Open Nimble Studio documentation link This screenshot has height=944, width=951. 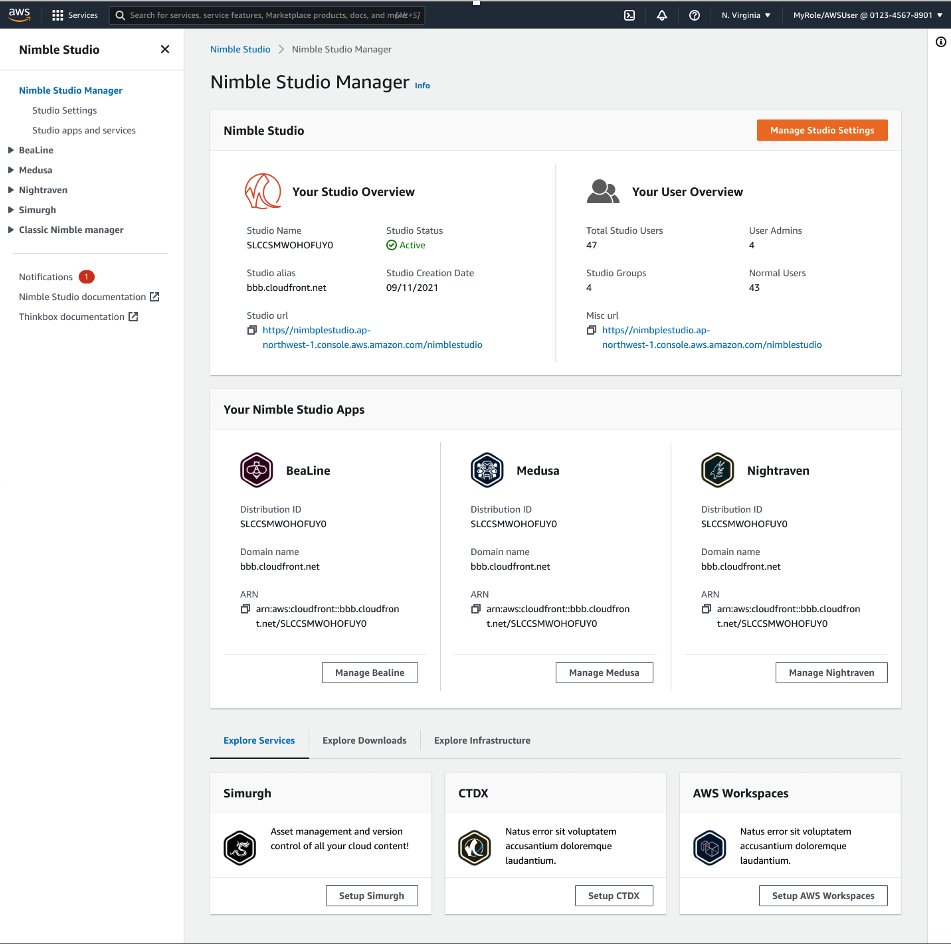click(82, 297)
